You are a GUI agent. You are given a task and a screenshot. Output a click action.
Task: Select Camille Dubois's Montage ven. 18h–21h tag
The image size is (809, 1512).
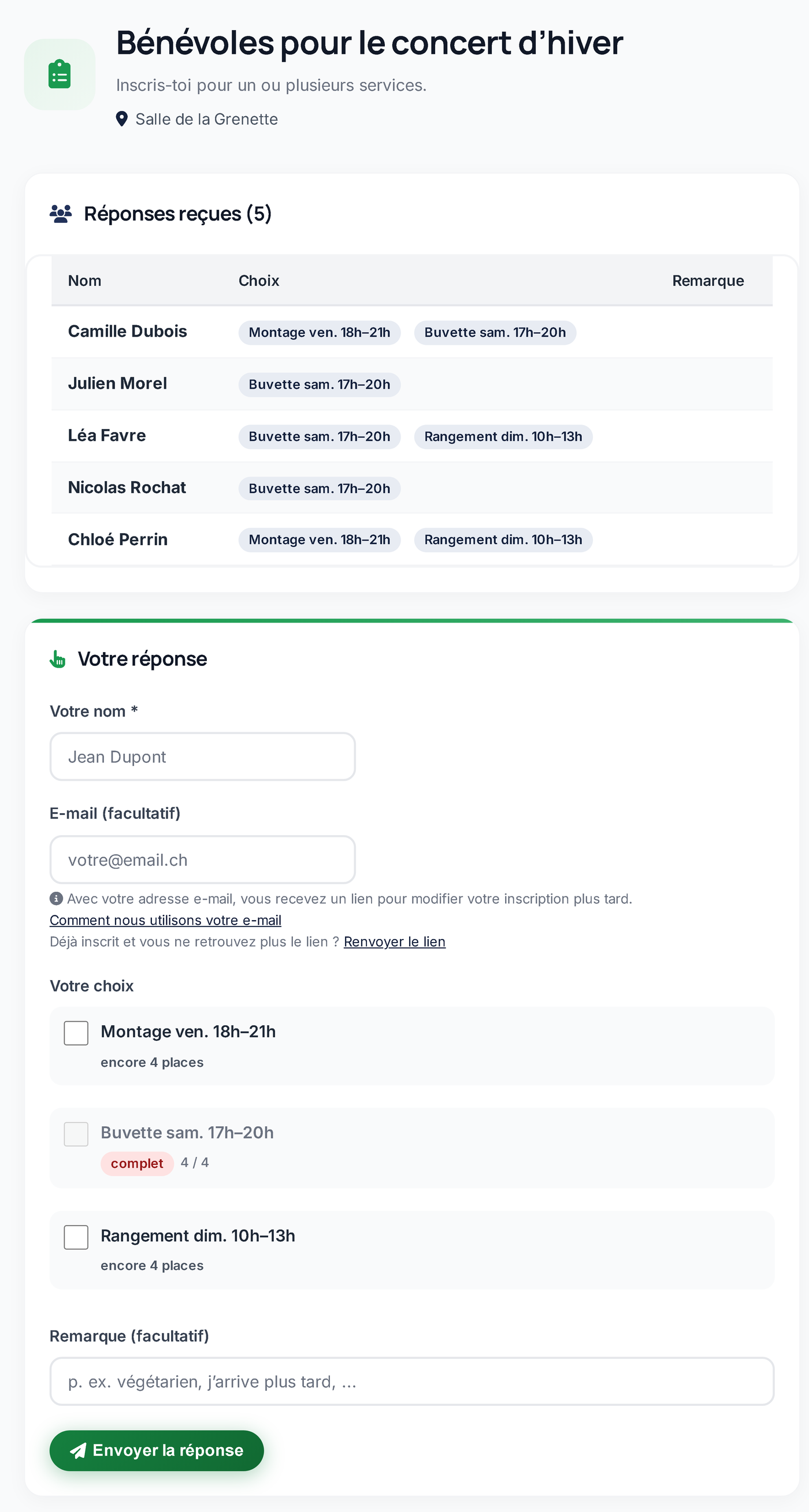click(320, 333)
